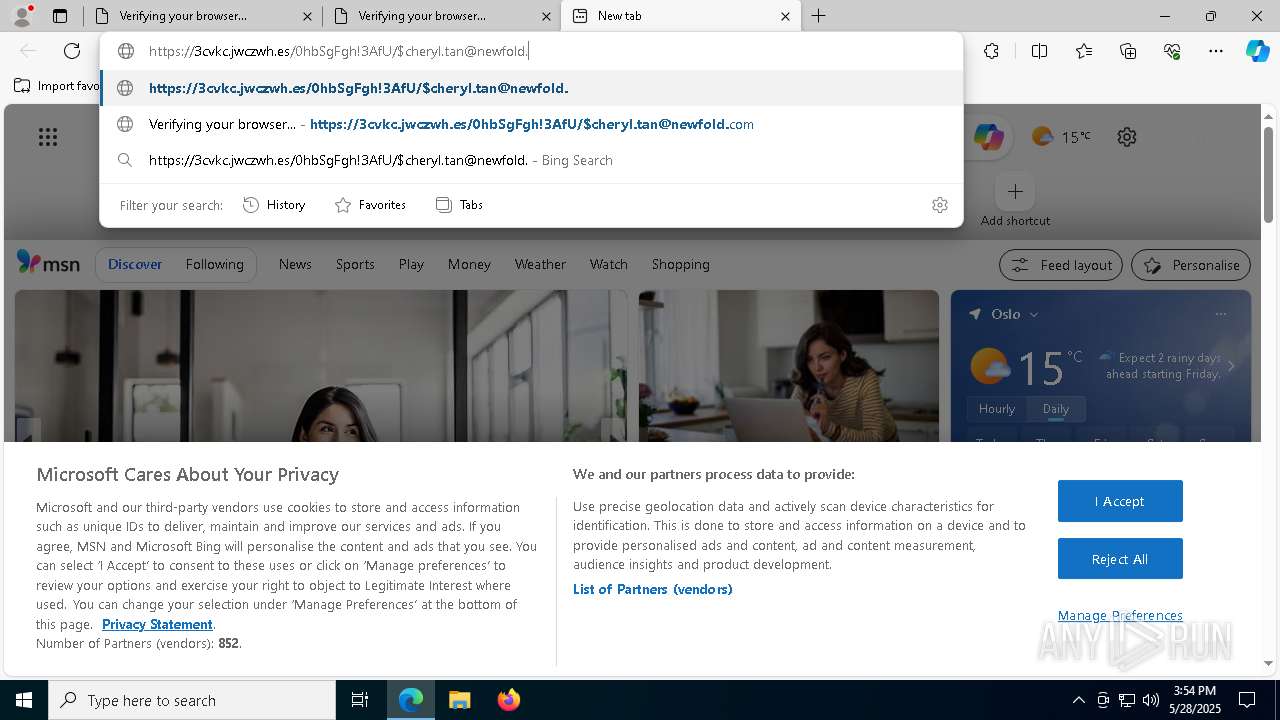Open the Privacy Statement link
This screenshot has width=1280, height=720.
[x=157, y=624]
